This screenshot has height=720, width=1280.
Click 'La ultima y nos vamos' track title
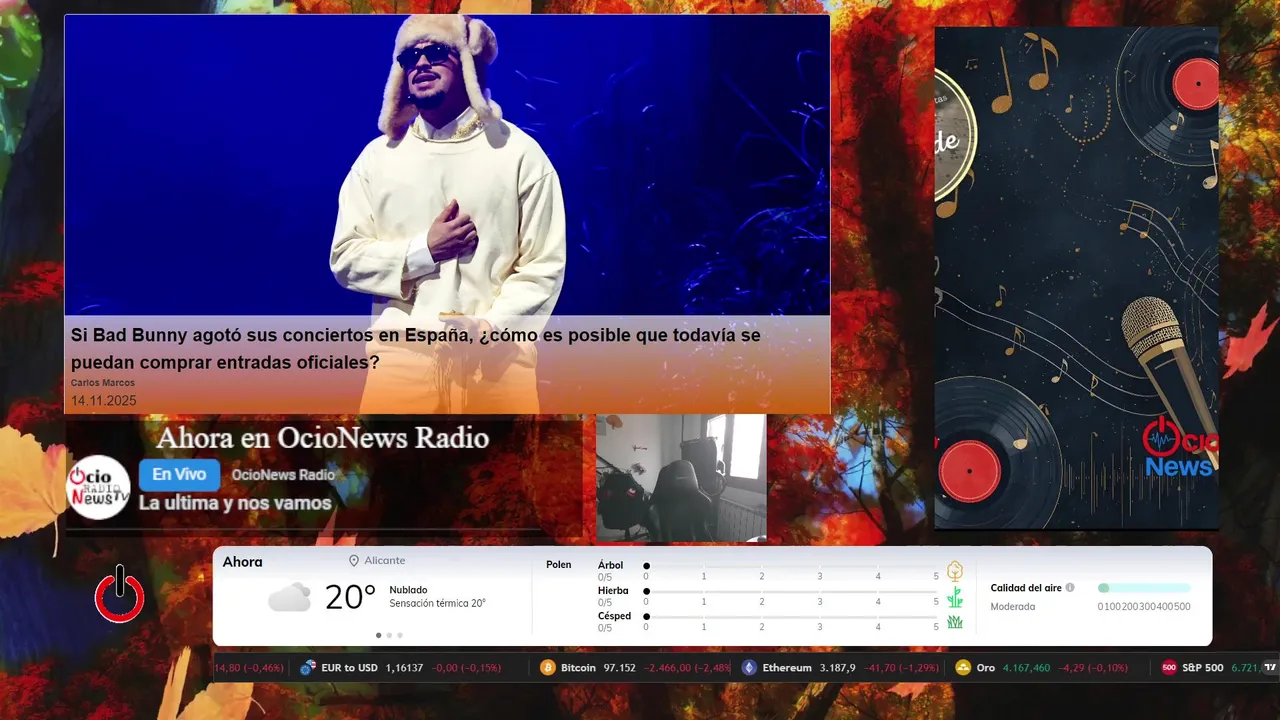tap(235, 503)
